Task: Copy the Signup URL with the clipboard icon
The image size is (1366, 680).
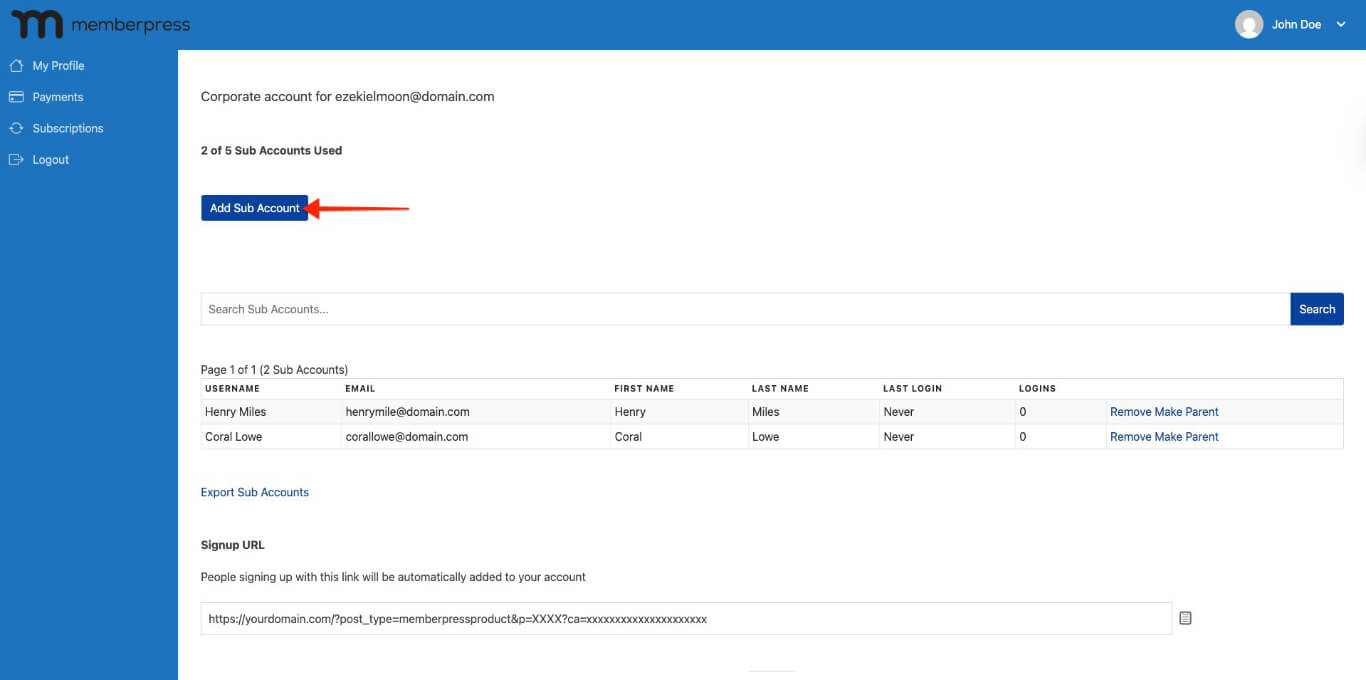Action: pyautogui.click(x=1185, y=618)
